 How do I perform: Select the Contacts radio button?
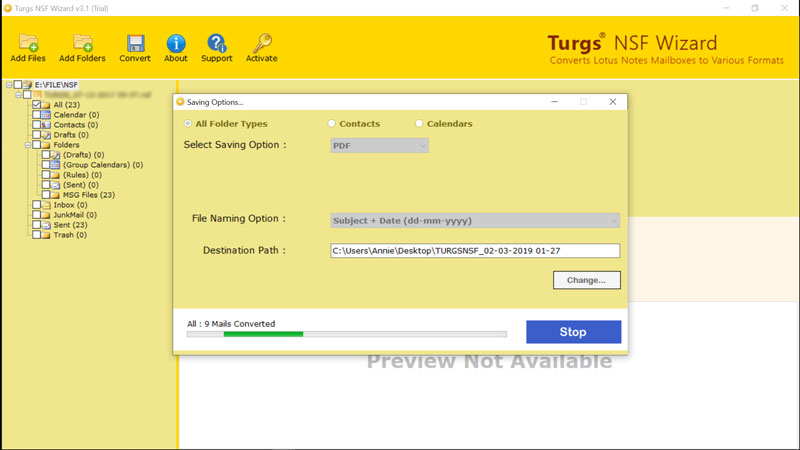pyautogui.click(x=332, y=123)
